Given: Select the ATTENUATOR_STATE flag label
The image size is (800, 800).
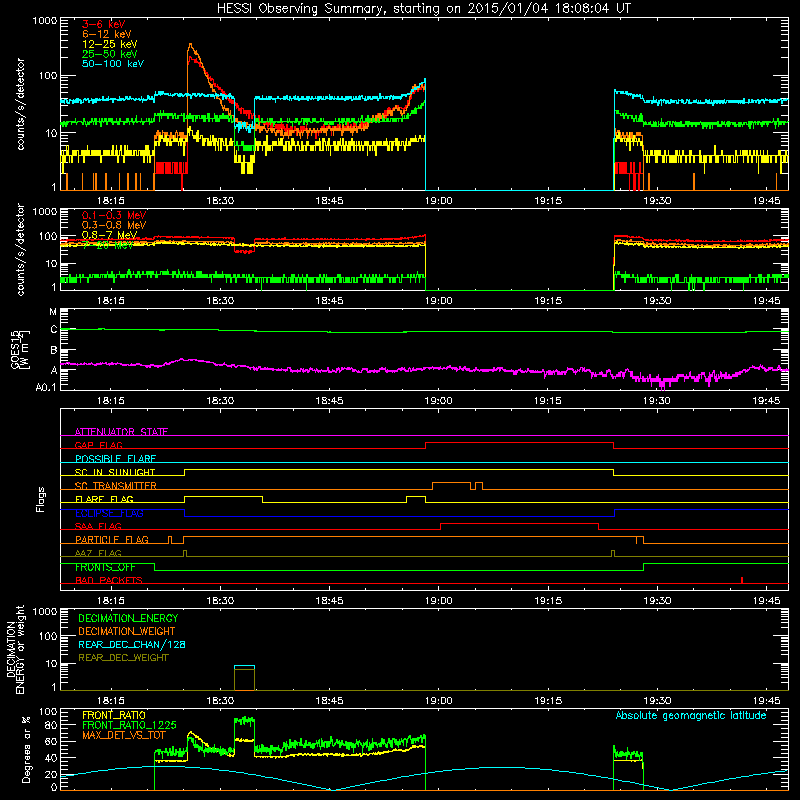Looking at the screenshot, I should (x=121, y=432).
